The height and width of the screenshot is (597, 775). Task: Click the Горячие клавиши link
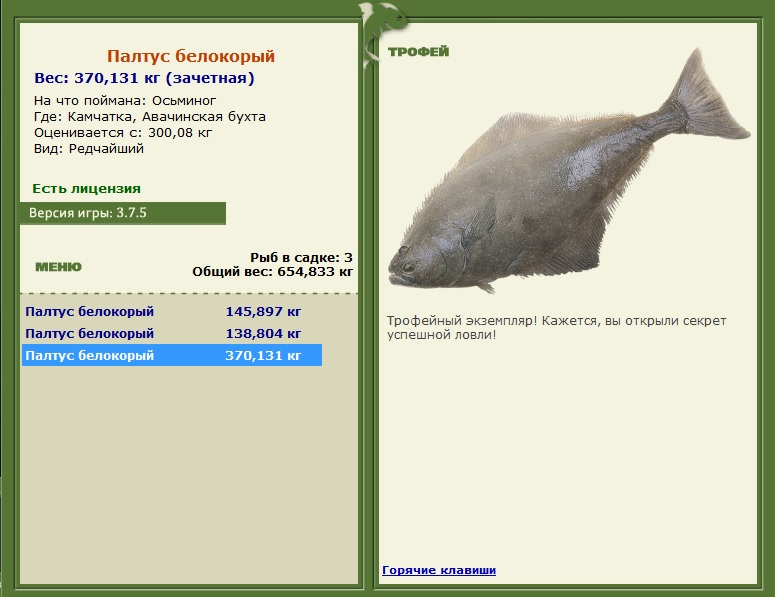pyautogui.click(x=439, y=570)
